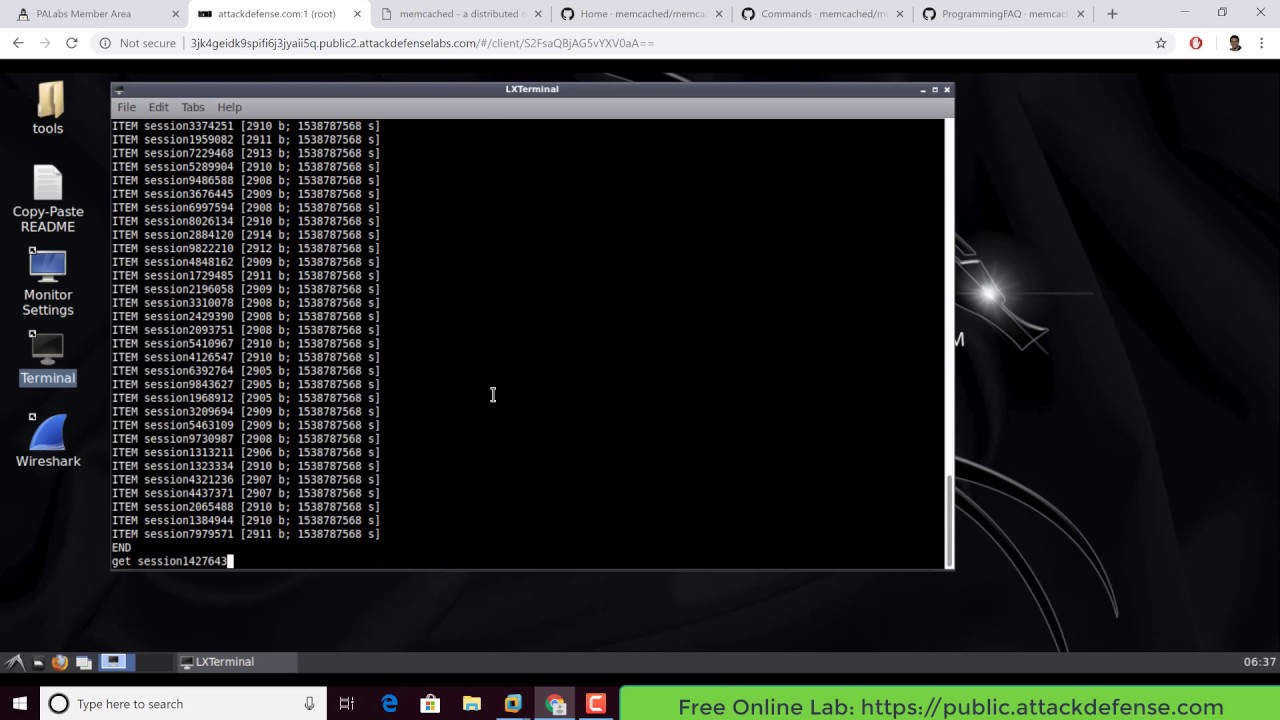Open the Help menu in LXTerminal
Viewport: 1280px width, 720px height.
pos(229,107)
